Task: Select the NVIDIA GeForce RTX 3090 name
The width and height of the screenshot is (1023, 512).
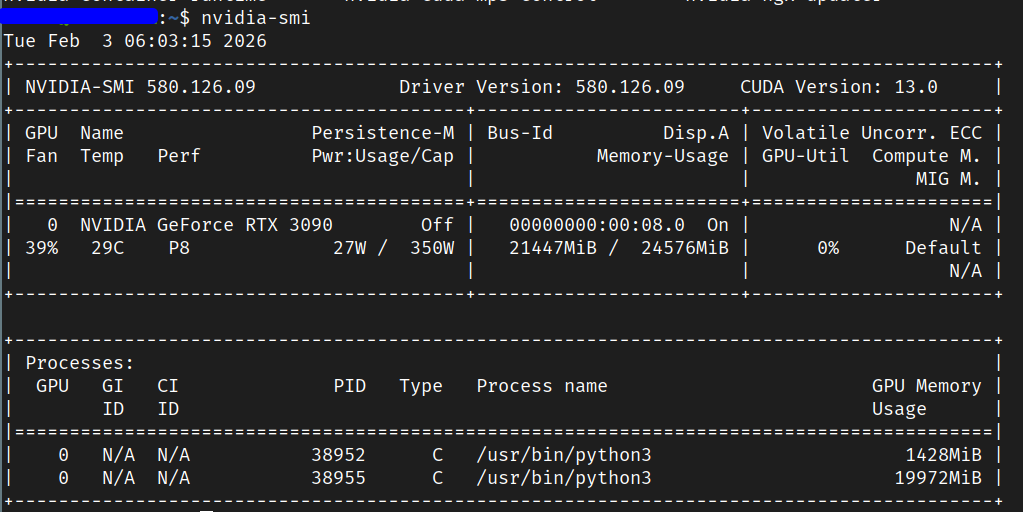Action: [x=206, y=225]
